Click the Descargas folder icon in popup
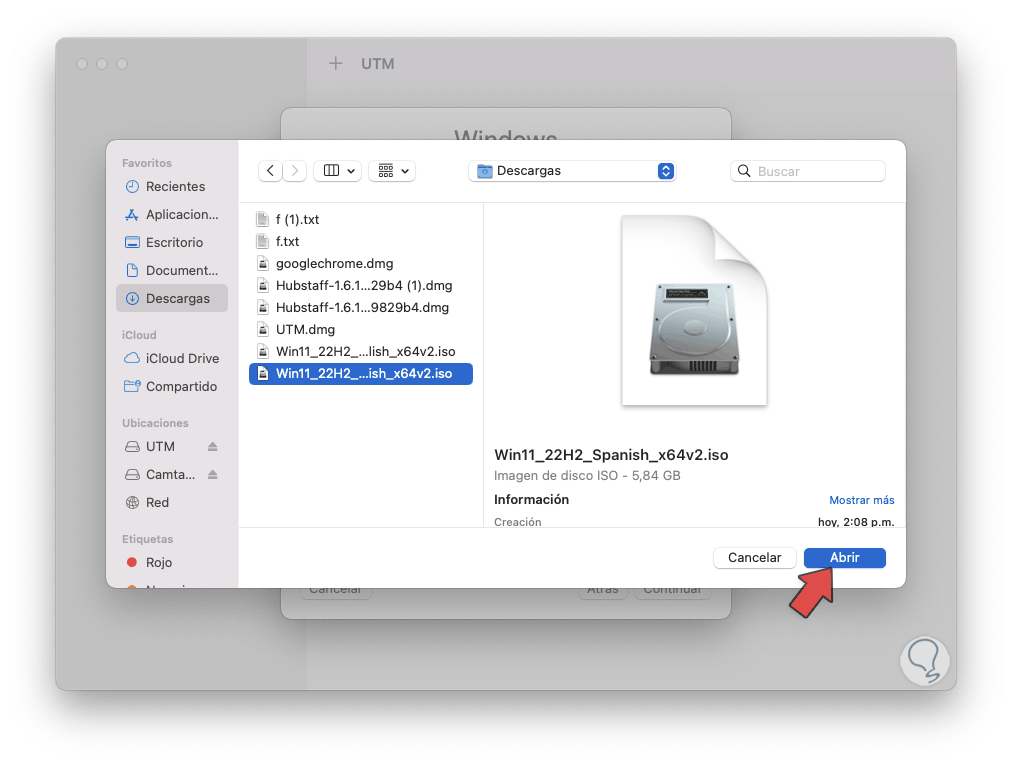 pos(485,171)
